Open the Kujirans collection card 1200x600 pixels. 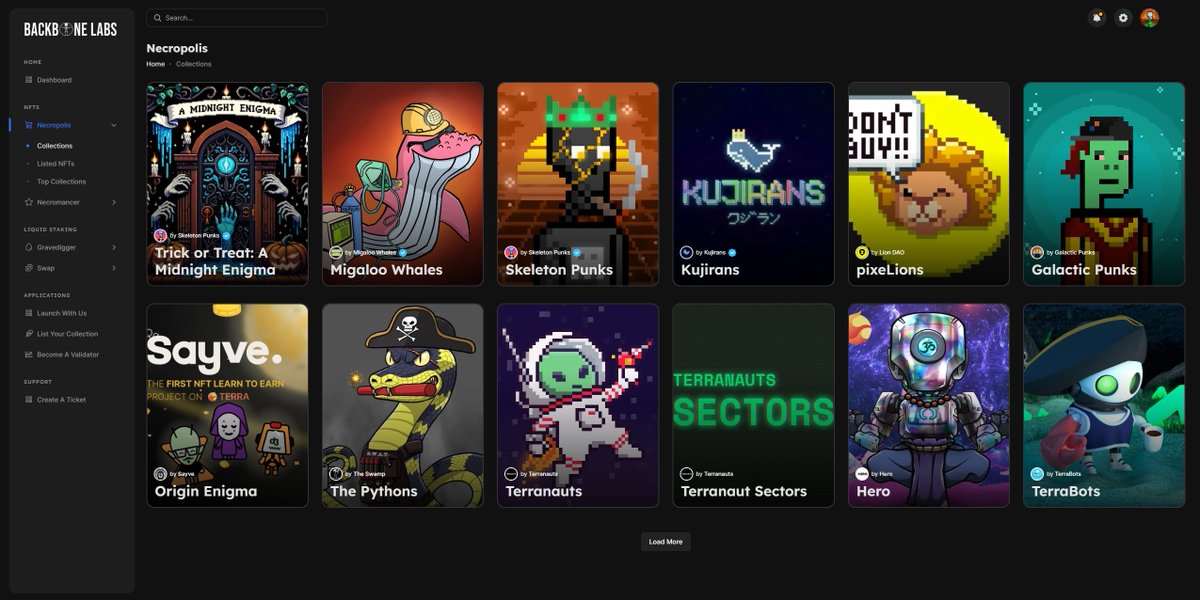pyautogui.click(x=754, y=184)
